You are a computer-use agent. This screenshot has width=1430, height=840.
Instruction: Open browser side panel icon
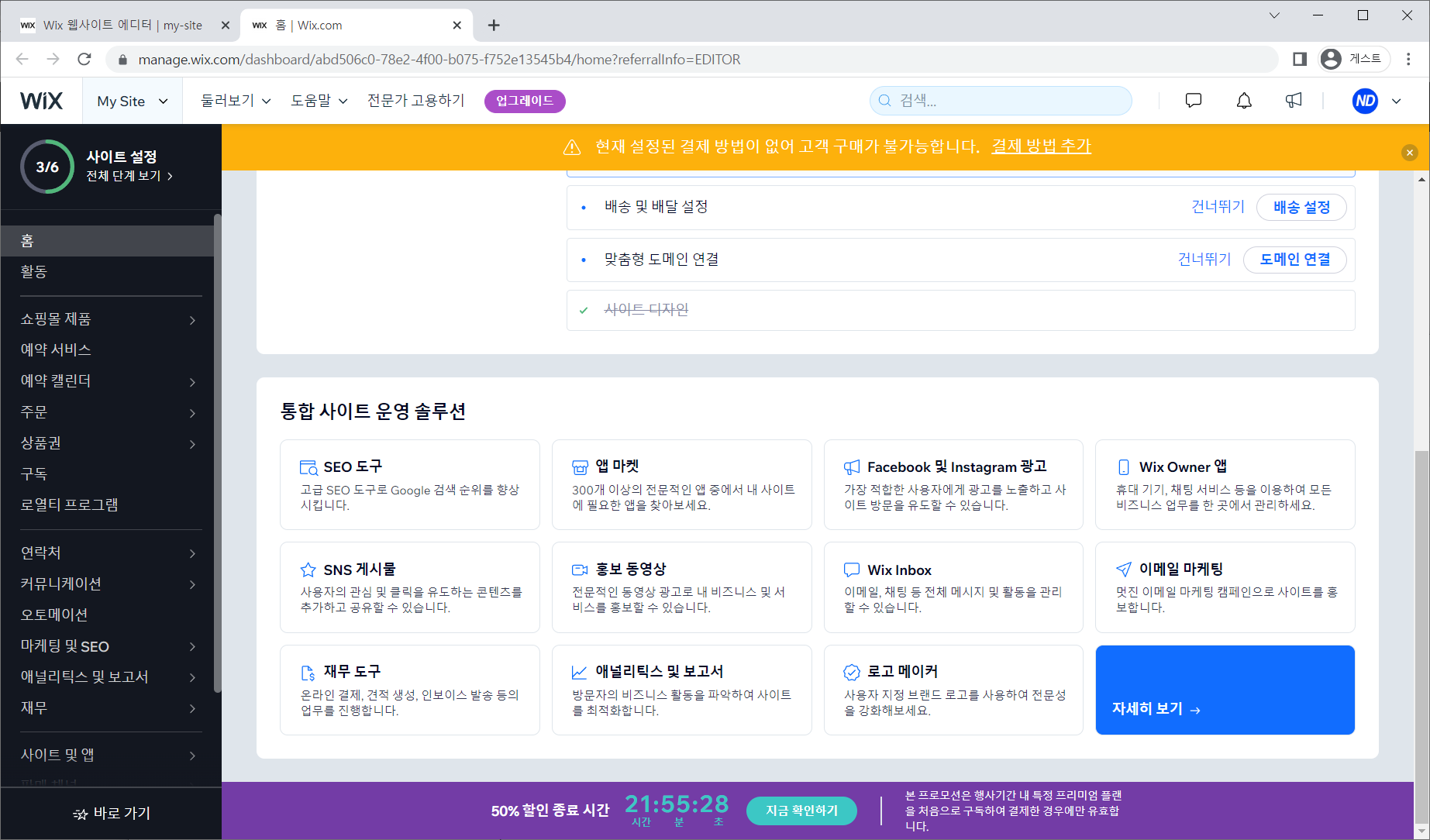[x=1300, y=59]
